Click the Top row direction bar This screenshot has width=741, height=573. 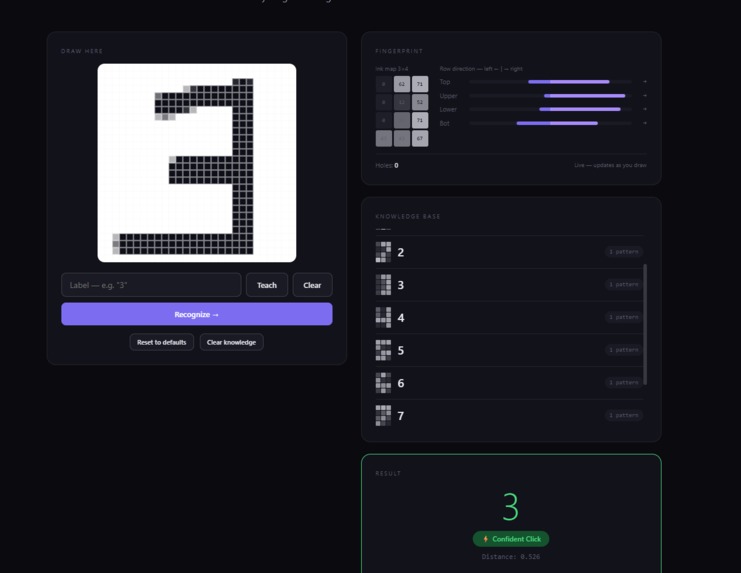tap(550, 82)
